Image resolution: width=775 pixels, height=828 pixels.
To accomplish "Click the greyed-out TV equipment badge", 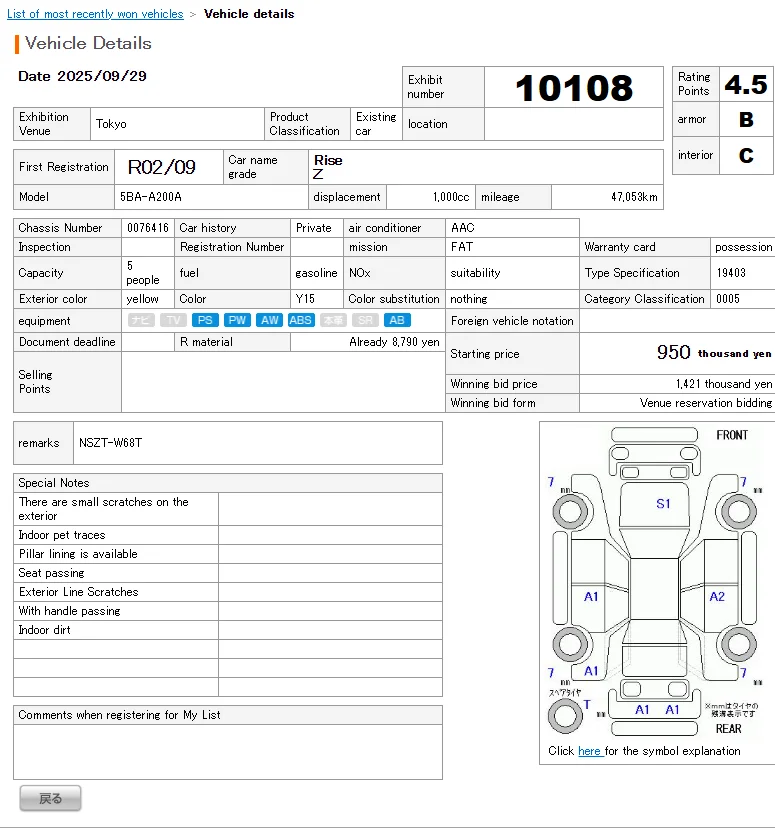I will [173, 320].
